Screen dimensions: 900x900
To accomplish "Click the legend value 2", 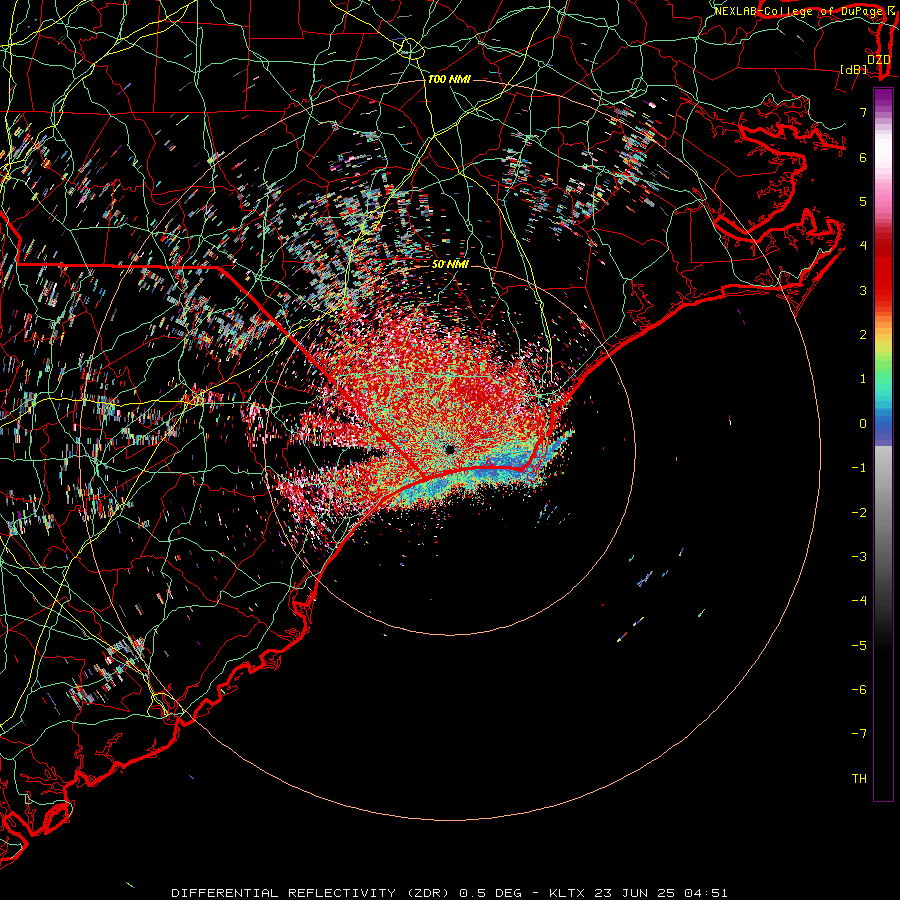I will (863, 335).
